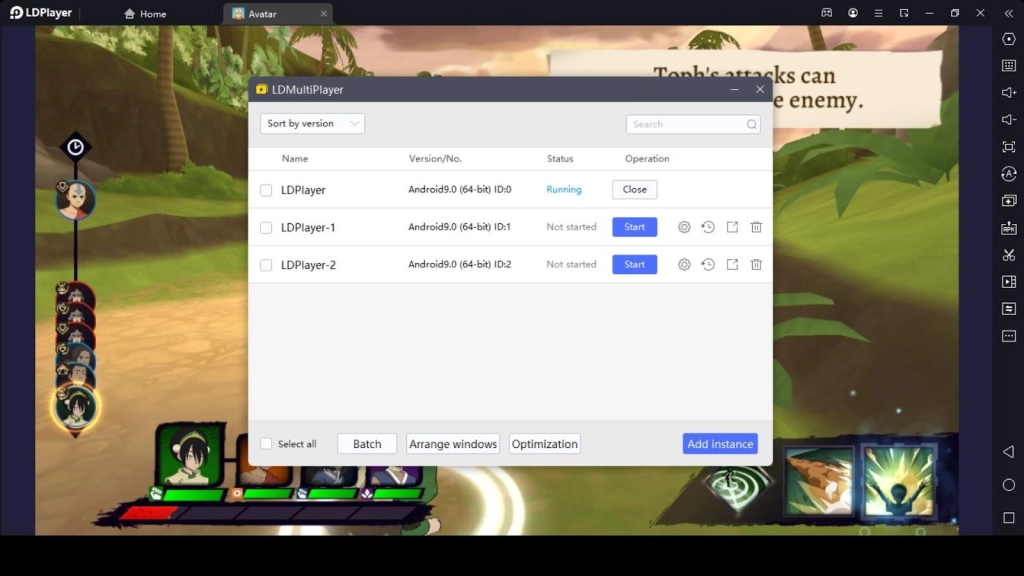Tick the LDPlayer-1 checkbox
The width and height of the screenshot is (1024, 576).
tap(266, 228)
